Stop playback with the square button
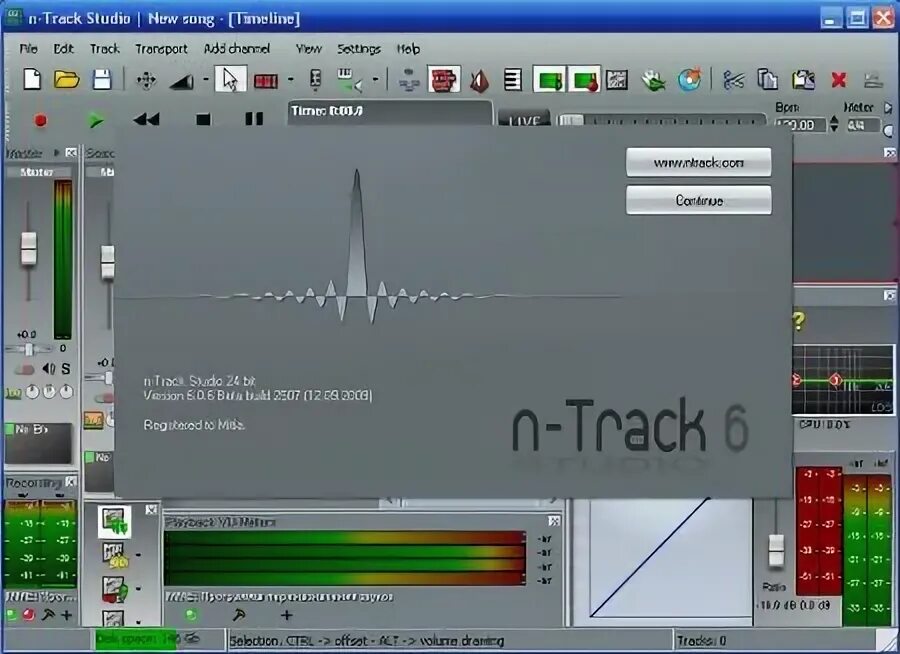This screenshot has width=900, height=654. tap(203, 119)
